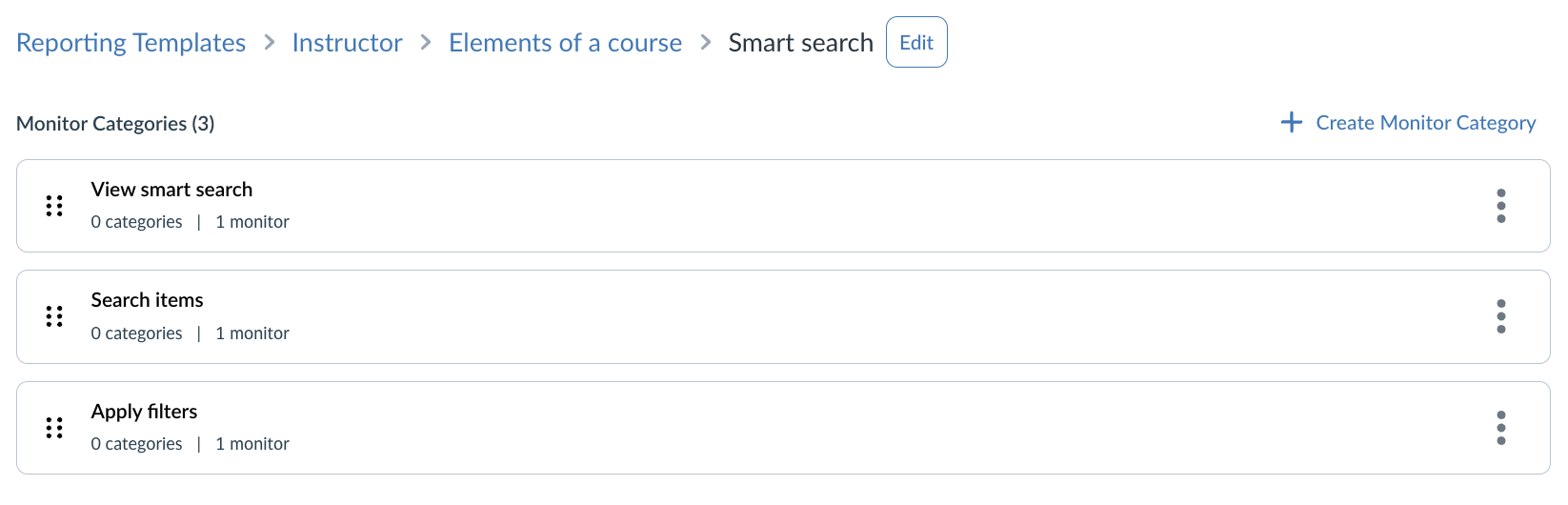Click breadcrumb chevron before Smart search
Screen dimensions: 1568x505
pos(706,43)
